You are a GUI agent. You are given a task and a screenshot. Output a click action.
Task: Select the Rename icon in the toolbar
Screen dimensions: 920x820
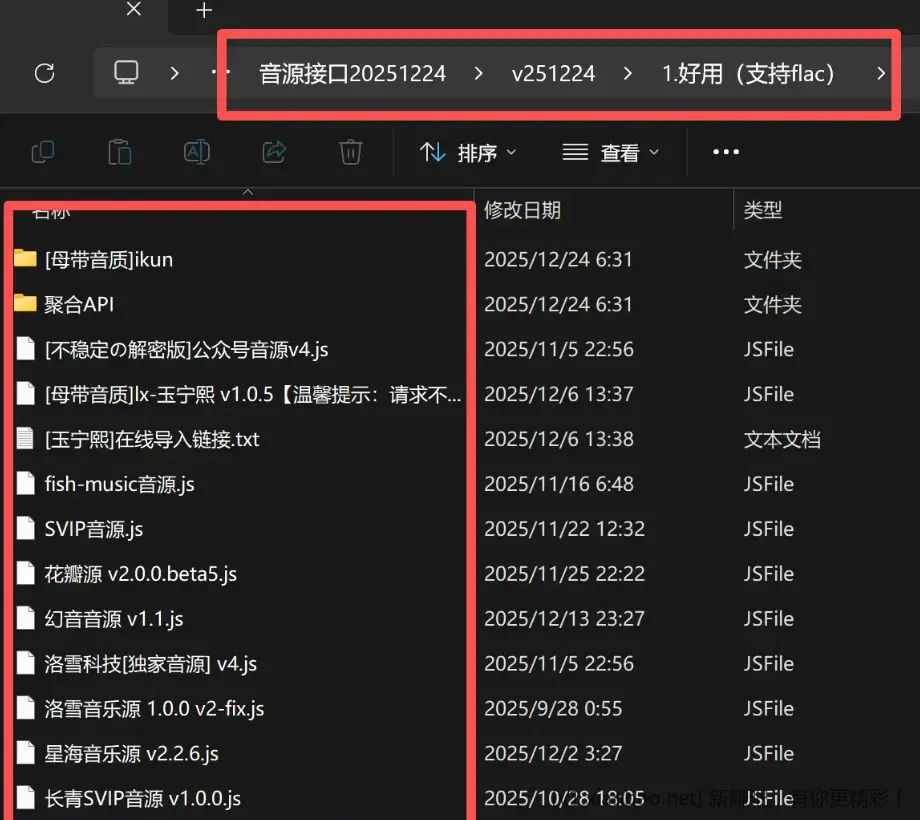click(x=196, y=150)
